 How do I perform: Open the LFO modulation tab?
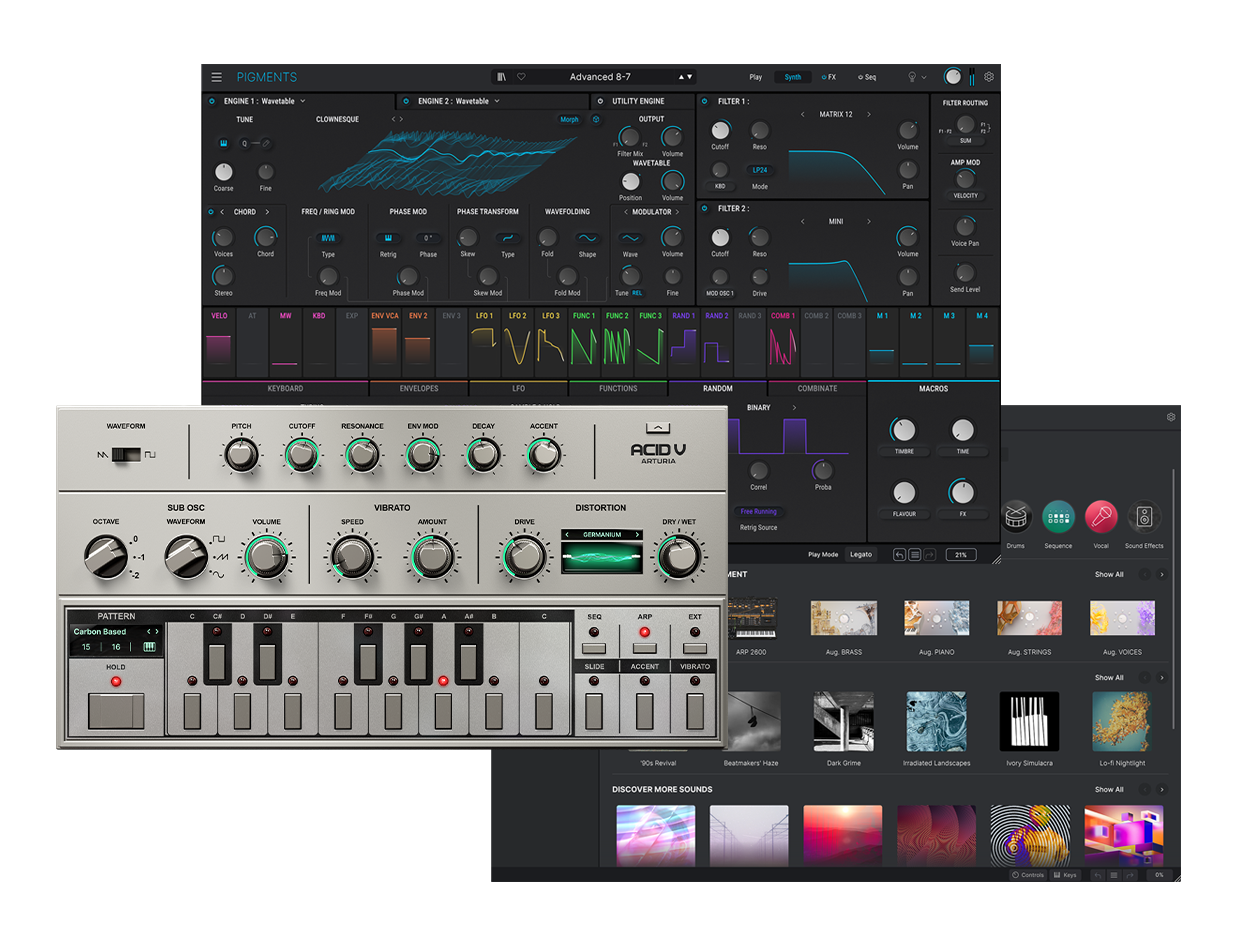519,388
